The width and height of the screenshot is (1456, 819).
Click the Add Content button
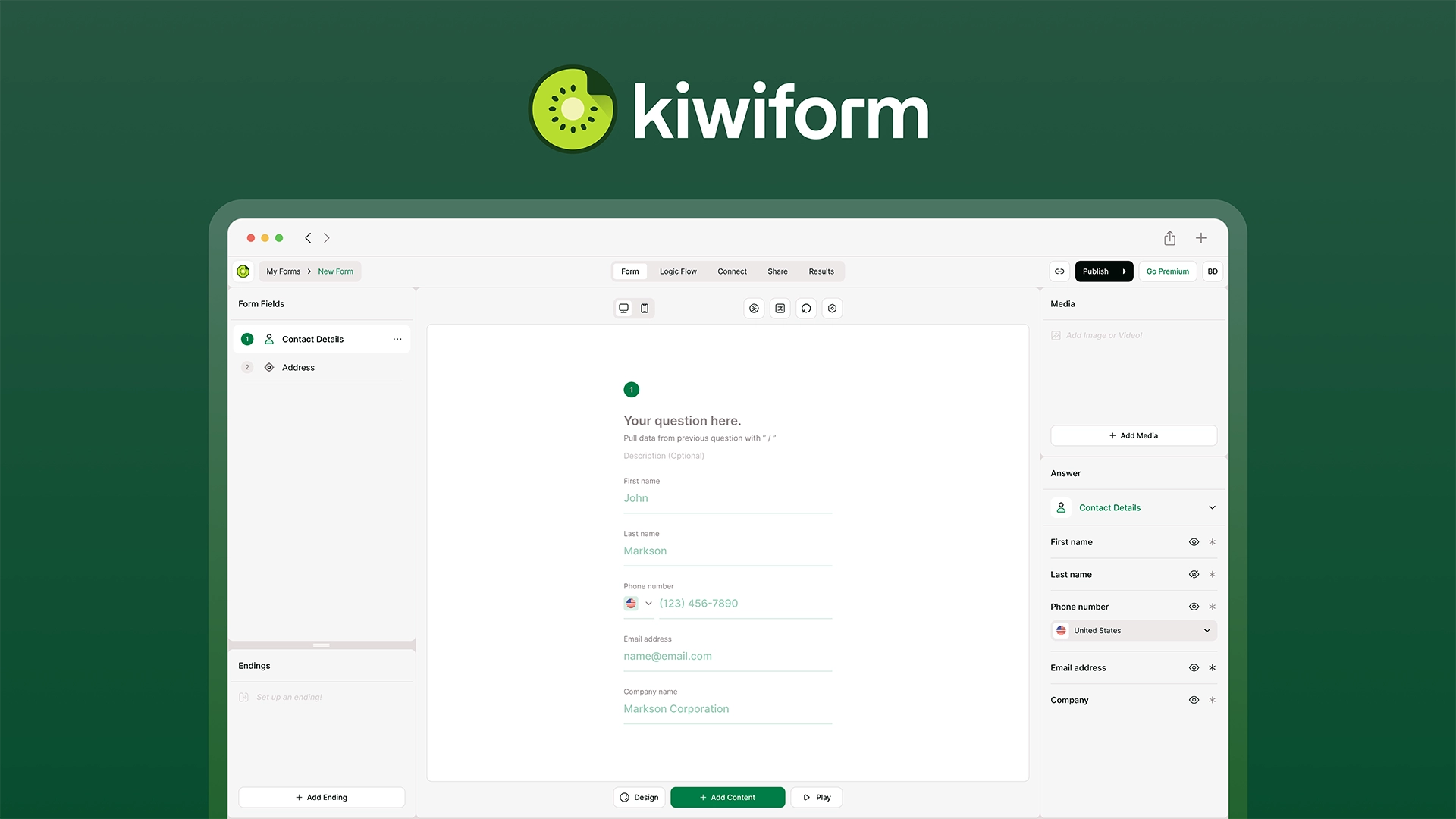coord(727,798)
